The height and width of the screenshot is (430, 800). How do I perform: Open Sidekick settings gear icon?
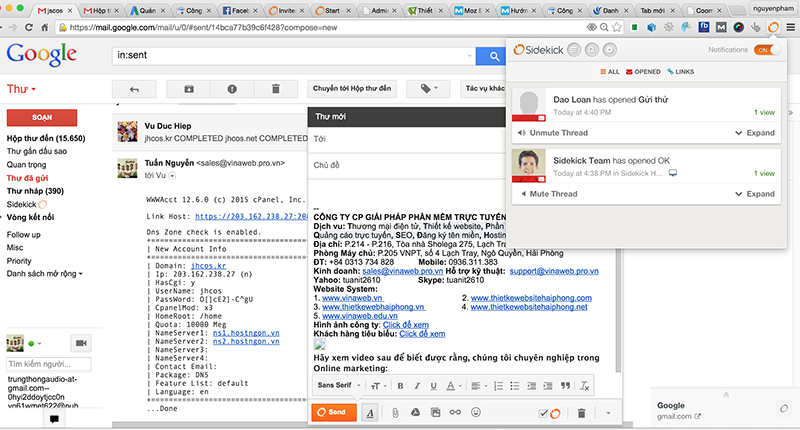[x=610, y=49]
